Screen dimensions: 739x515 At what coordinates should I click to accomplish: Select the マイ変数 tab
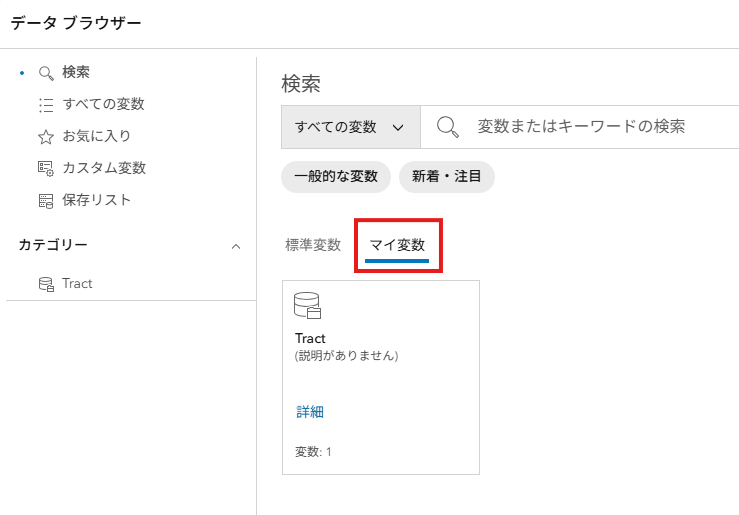point(397,245)
